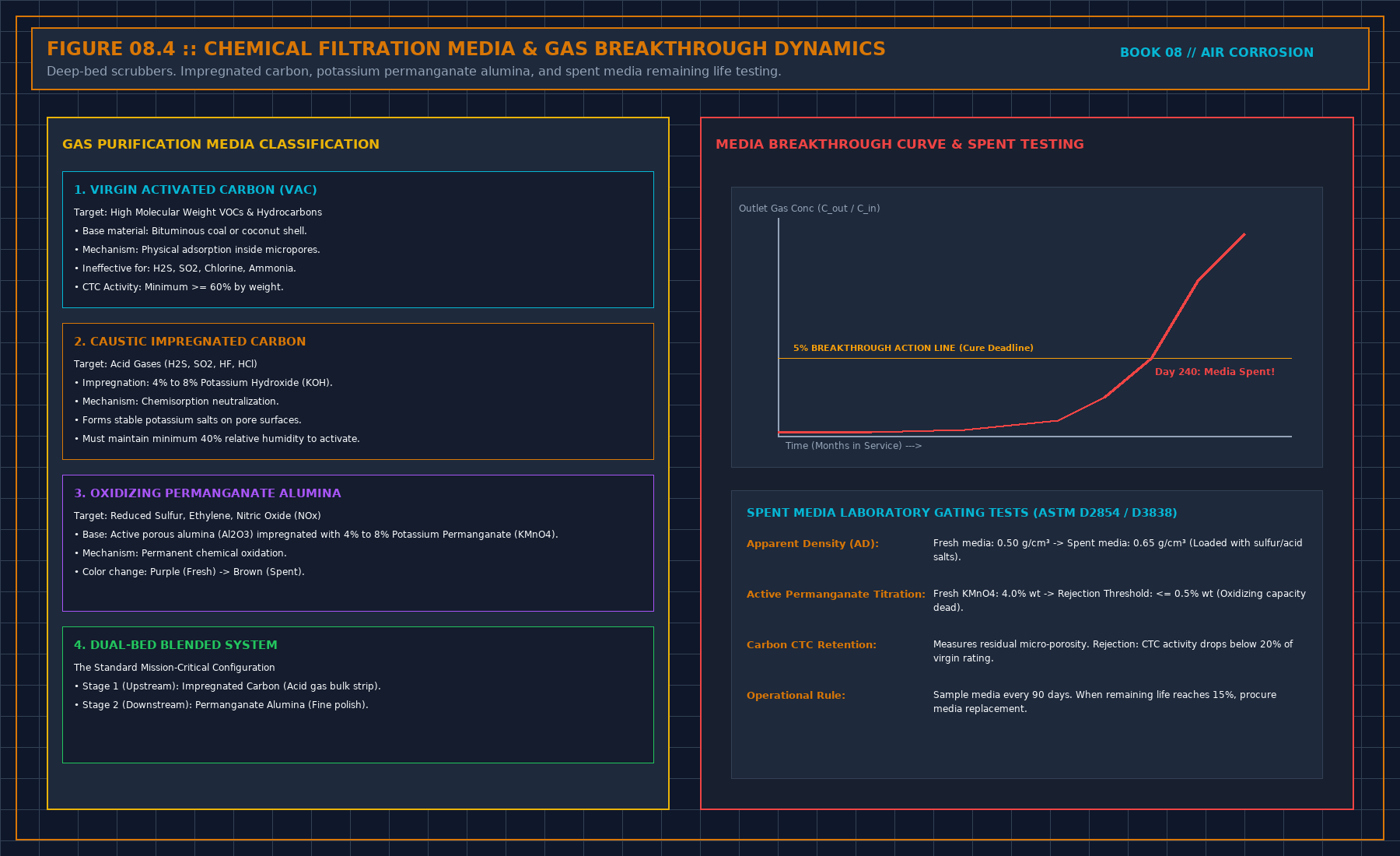The image size is (1400, 856).
Task: Click 'Stage 2 (Downstream): Permanganate Alumina' bullet
Action: tap(221, 705)
